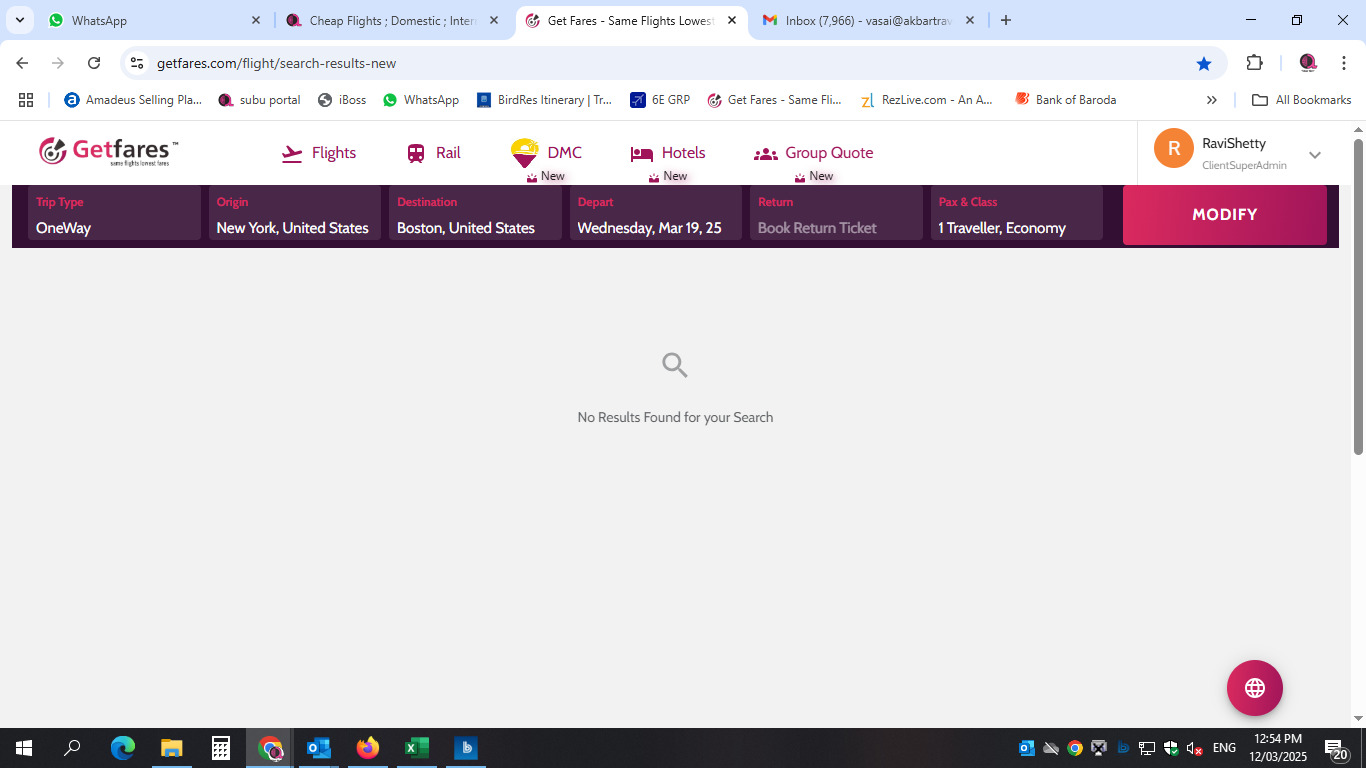
Task: Open Amadeus Selling Platform bookmark
Action: point(133,100)
